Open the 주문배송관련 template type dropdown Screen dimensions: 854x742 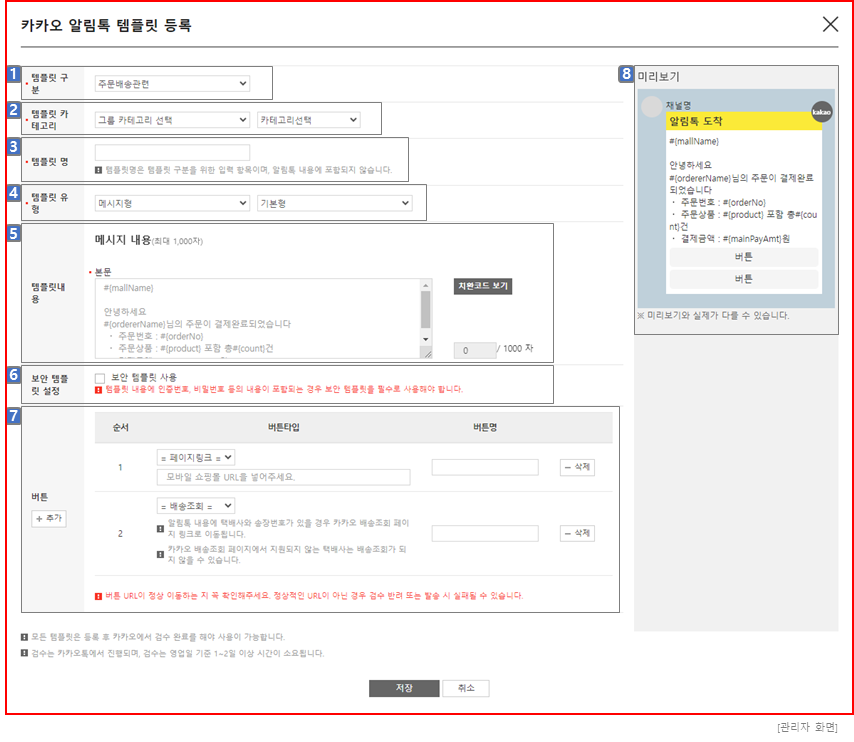coord(172,83)
